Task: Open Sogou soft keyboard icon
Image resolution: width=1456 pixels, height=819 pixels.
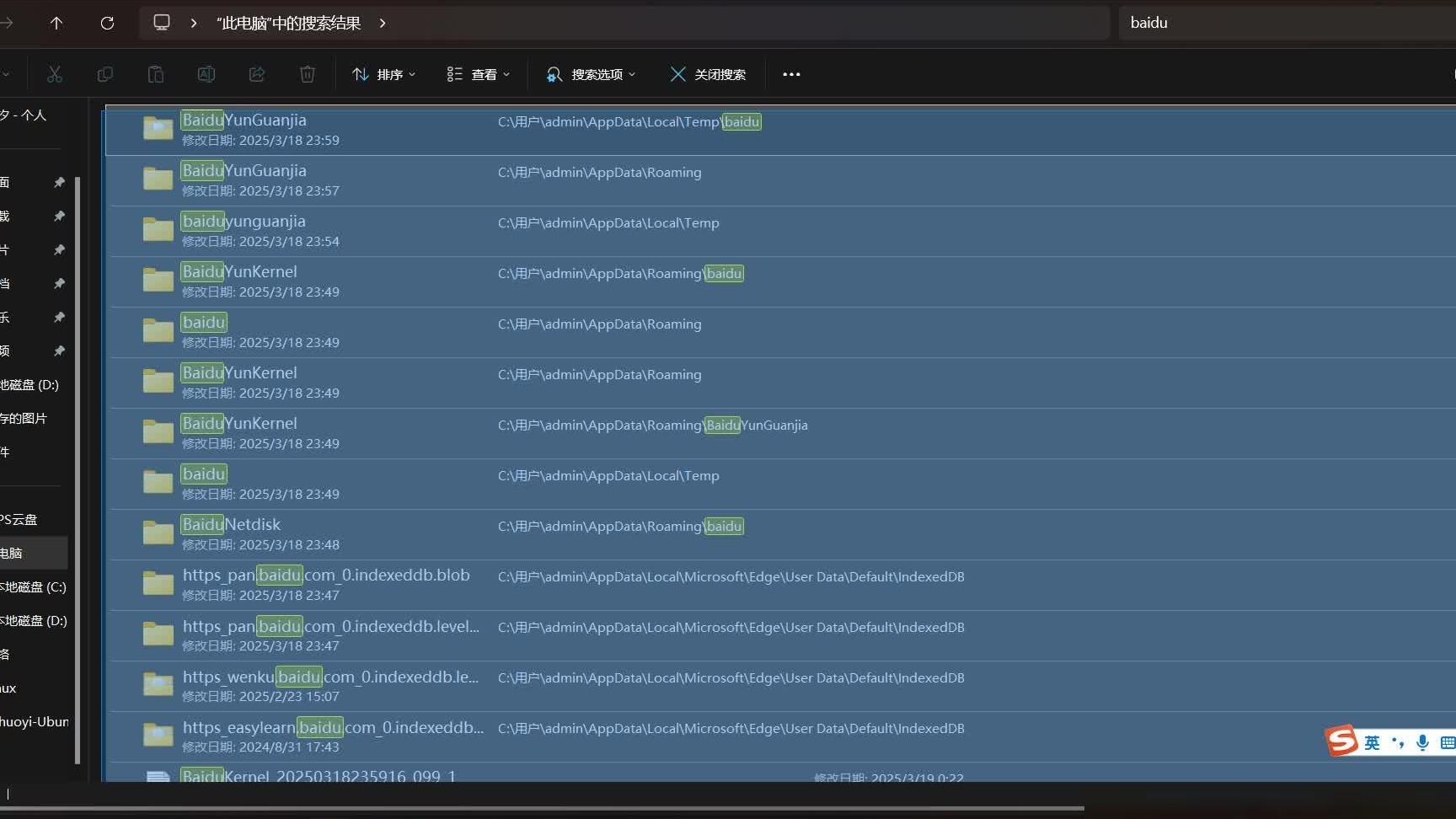Action: 1448,743
